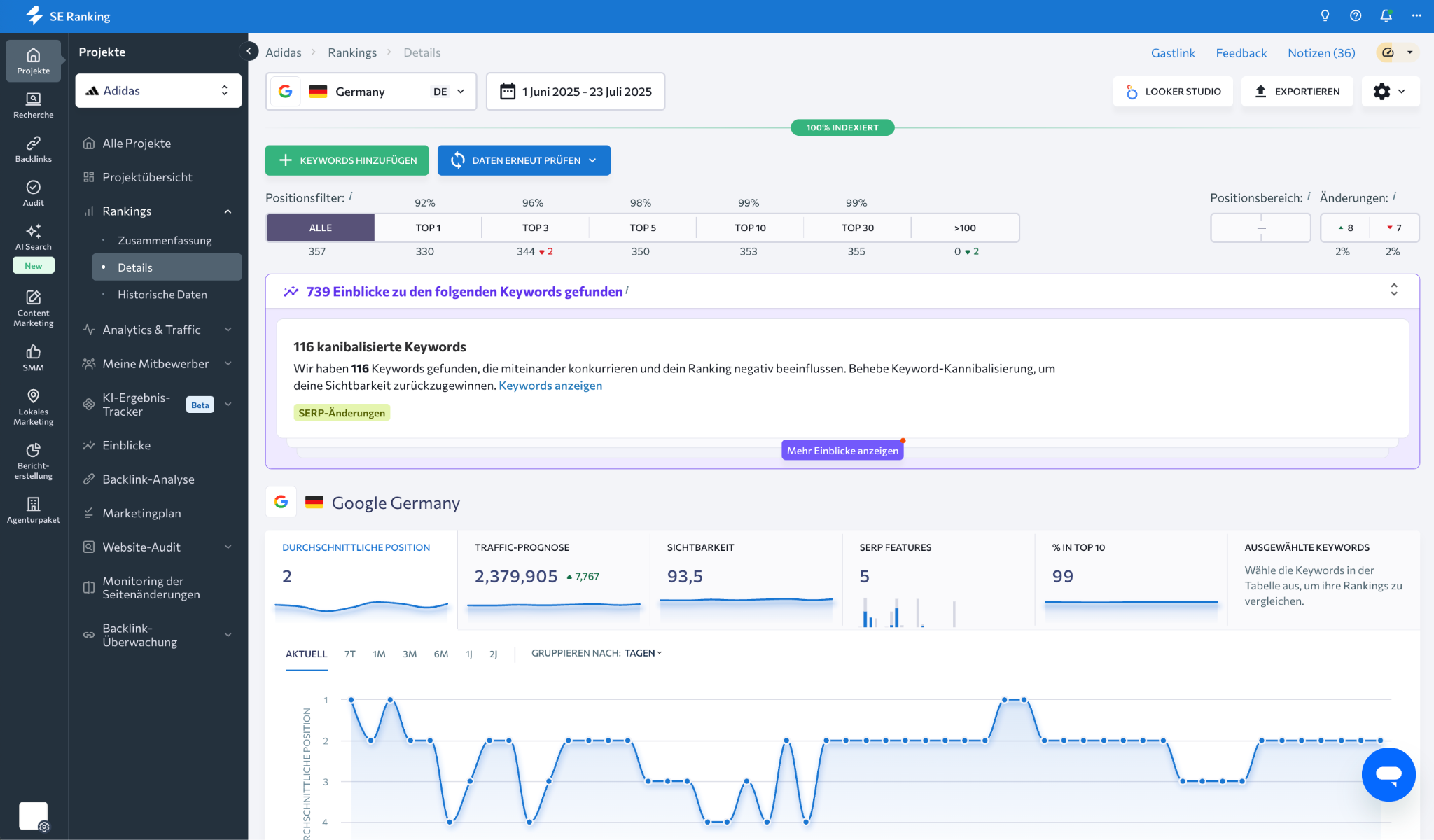Select the TOP 5 position filter
This screenshot has width=1434, height=840.
point(643,227)
